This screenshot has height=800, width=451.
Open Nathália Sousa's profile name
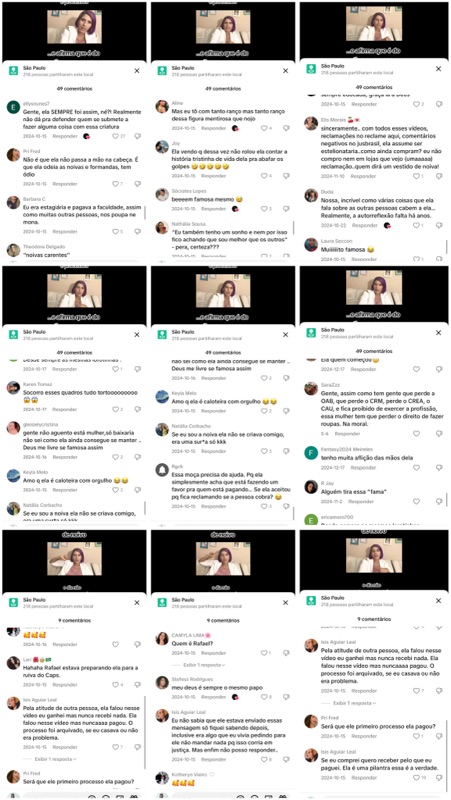tap(188, 223)
